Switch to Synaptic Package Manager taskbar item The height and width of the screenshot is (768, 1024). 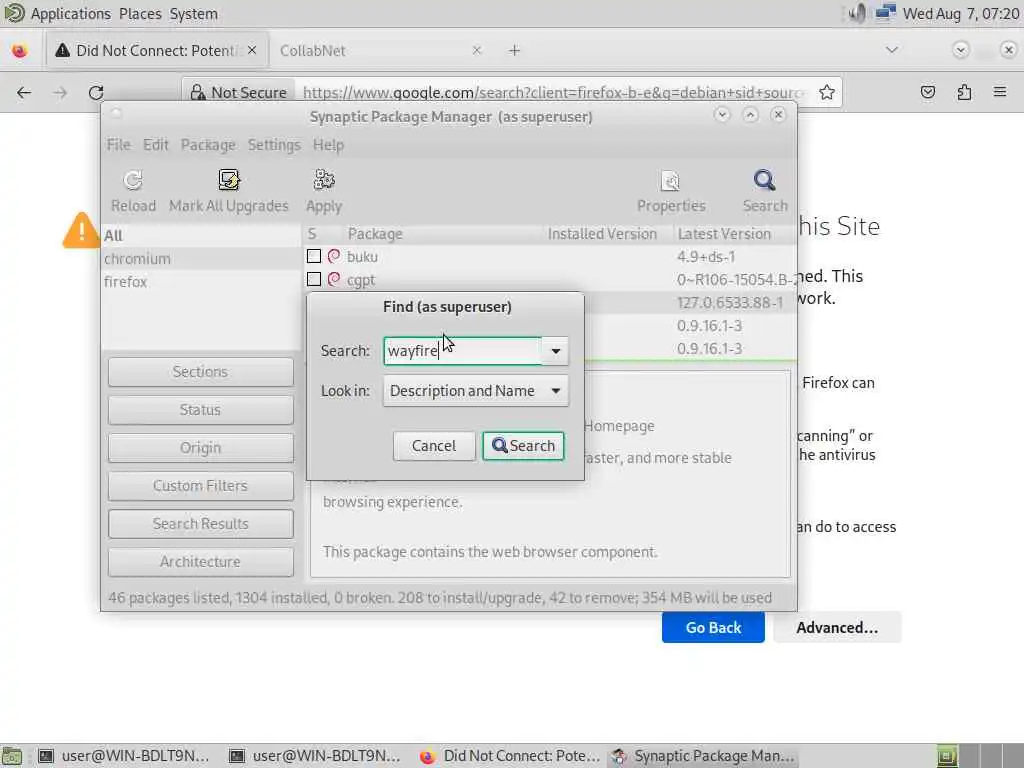[703, 756]
